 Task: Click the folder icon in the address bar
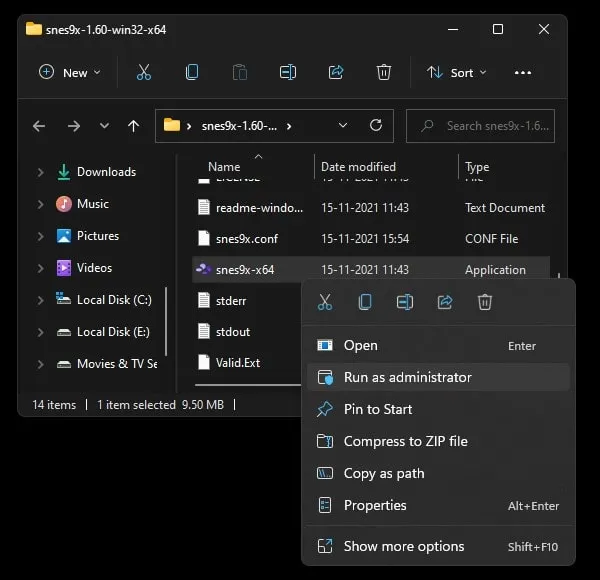(x=172, y=125)
